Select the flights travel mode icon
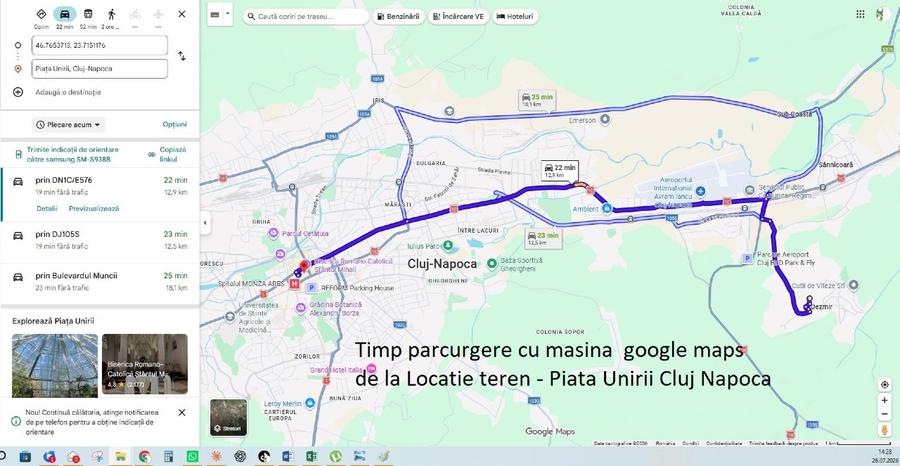The image size is (900, 466). pyautogui.click(x=158, y=14)
